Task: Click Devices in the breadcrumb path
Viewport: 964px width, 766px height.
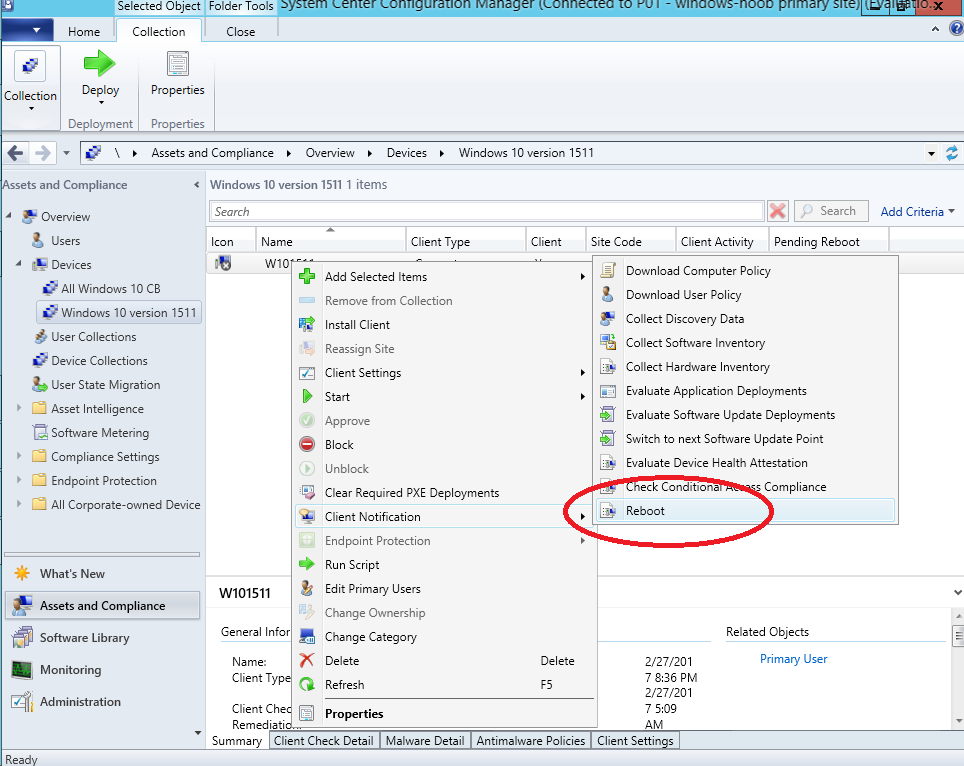Action: [406, 152]
